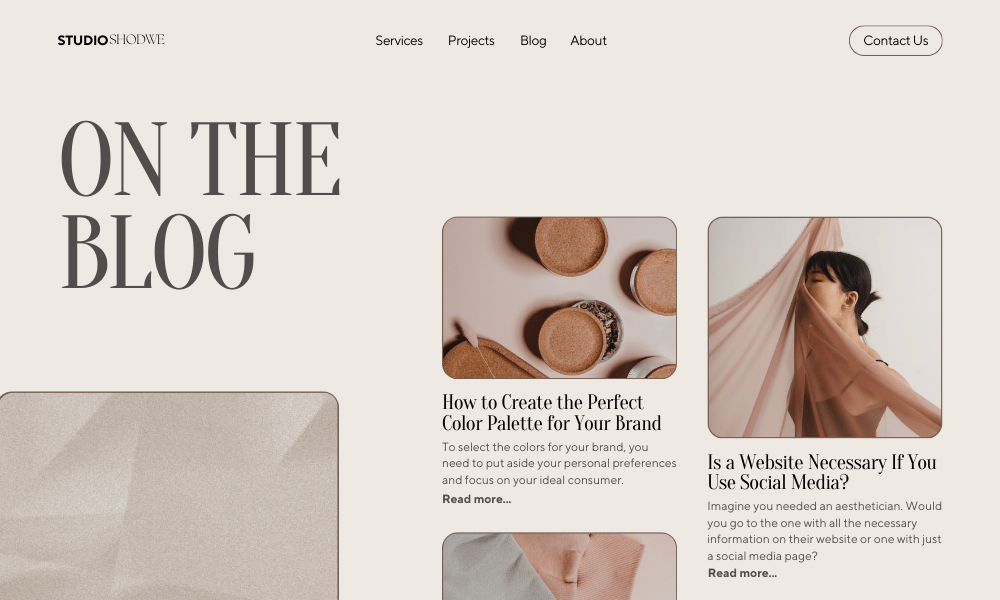Click the BLOG word in heading
1000x600 pixels.
pos(158,252)
